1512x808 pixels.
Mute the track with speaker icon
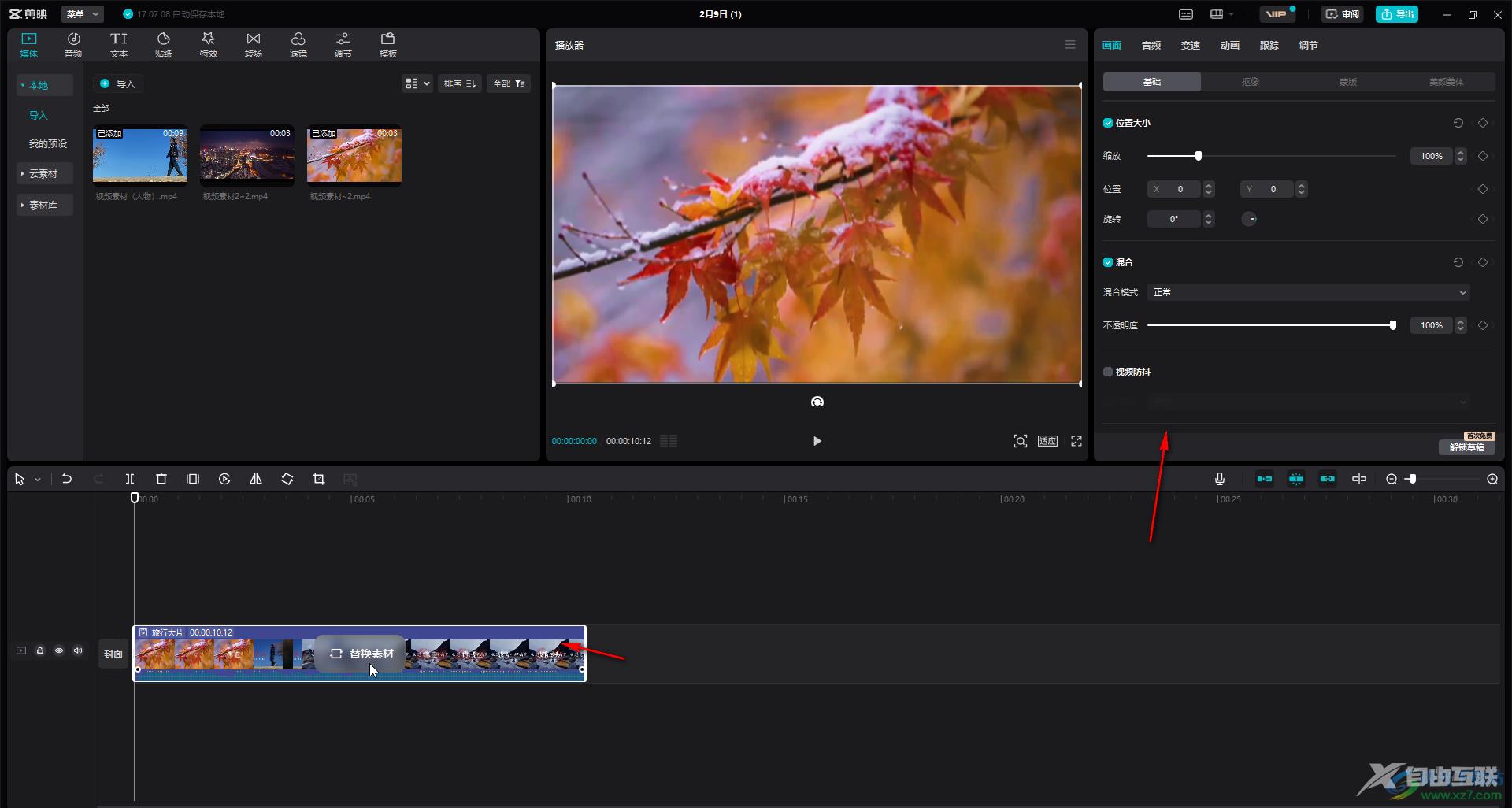[78, 650]
